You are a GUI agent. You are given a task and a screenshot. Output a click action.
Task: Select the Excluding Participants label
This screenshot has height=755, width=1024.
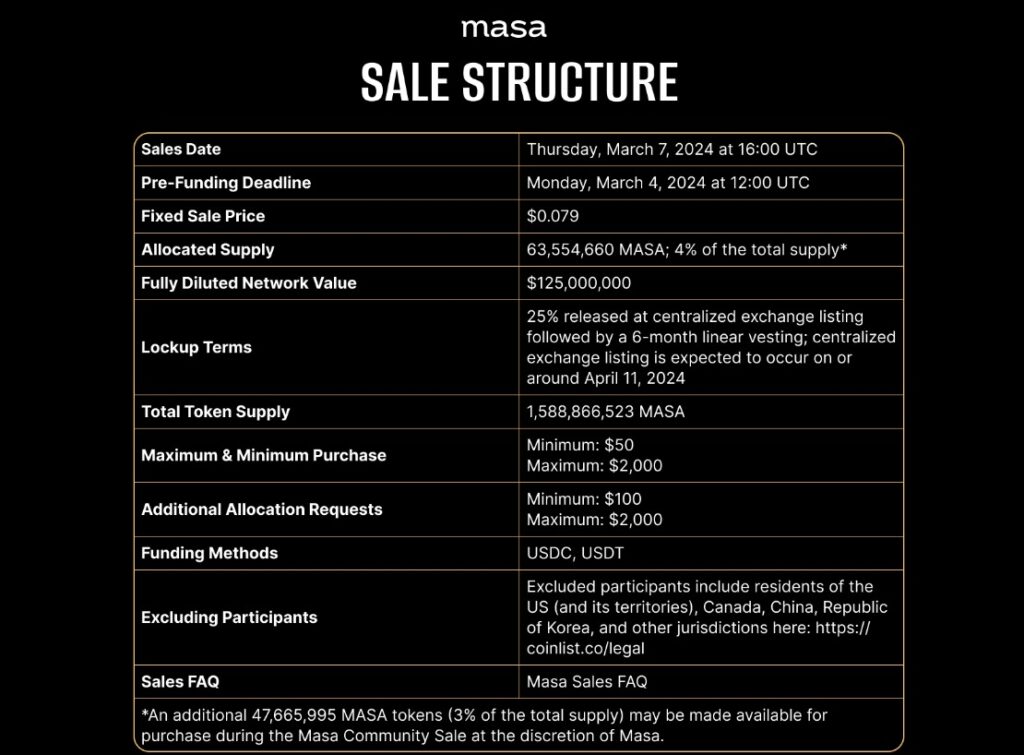point(229,617)
